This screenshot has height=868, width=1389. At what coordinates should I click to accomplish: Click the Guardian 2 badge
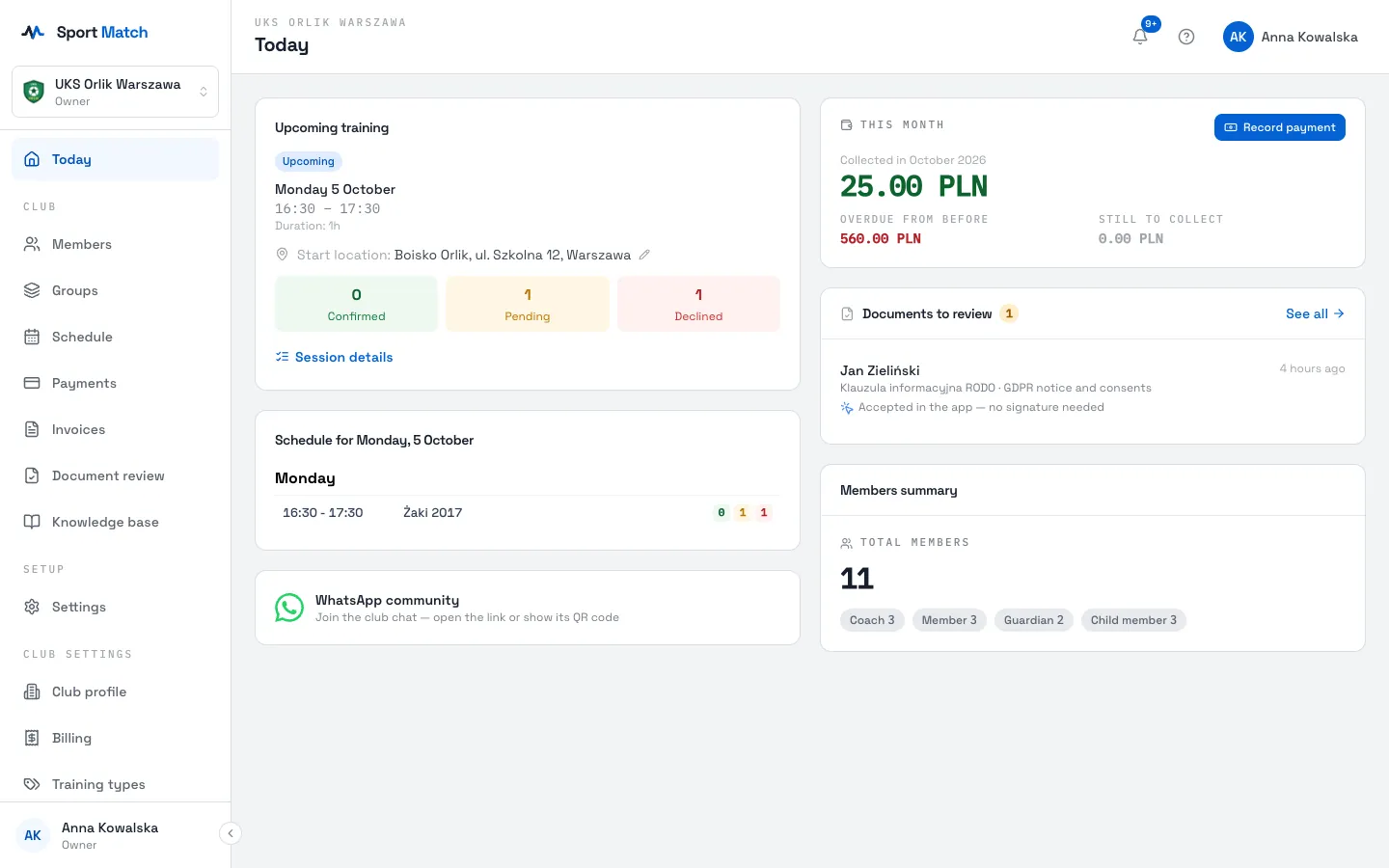coord(1034,620)
